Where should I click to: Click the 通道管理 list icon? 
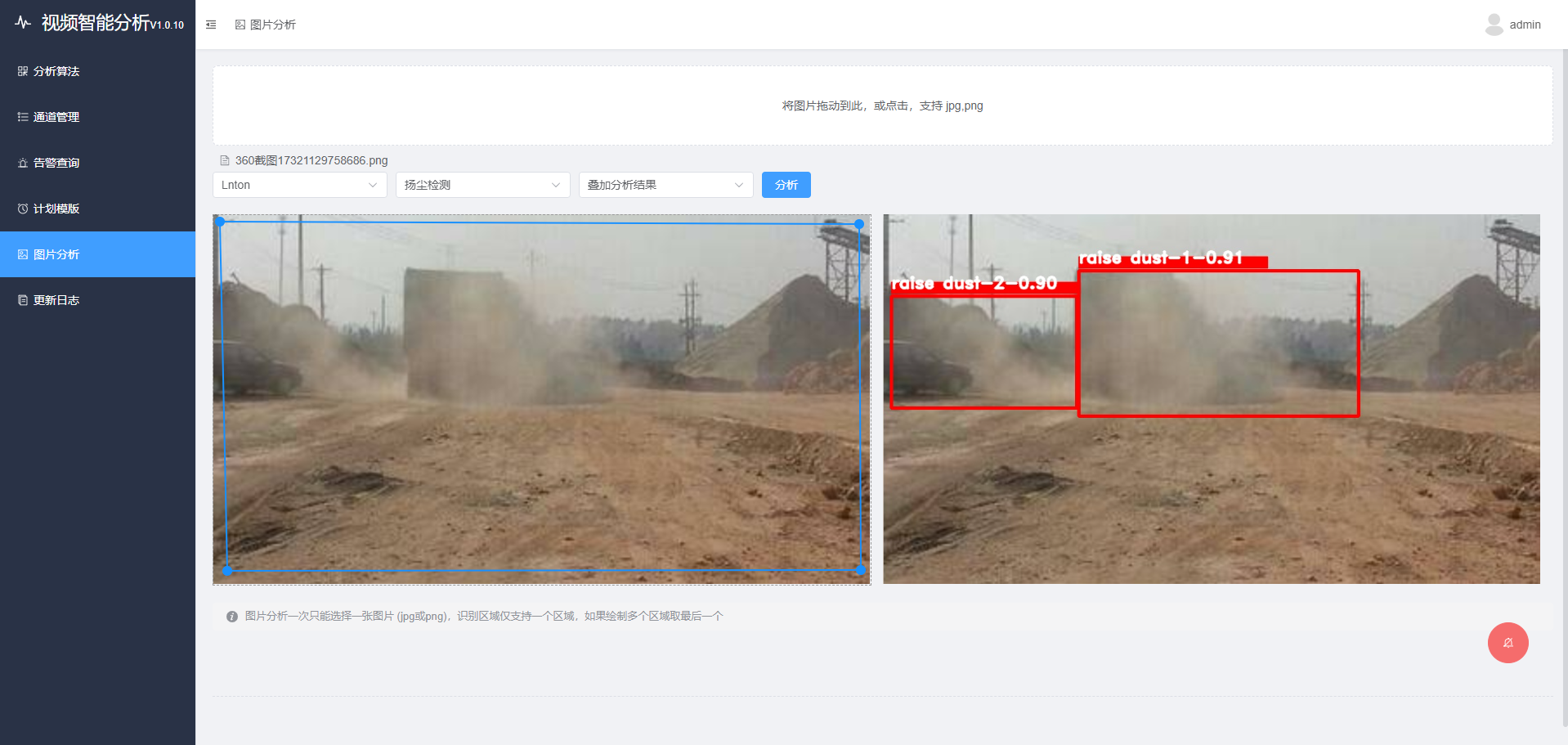click(23, 117)
